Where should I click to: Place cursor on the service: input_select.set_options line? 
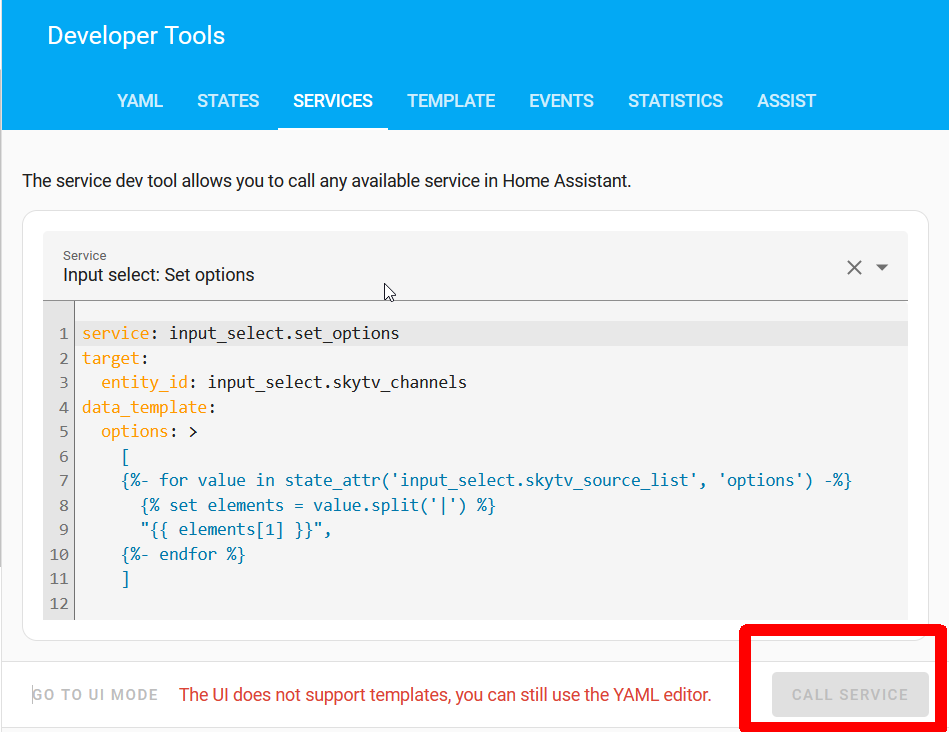tap(238, 333)
